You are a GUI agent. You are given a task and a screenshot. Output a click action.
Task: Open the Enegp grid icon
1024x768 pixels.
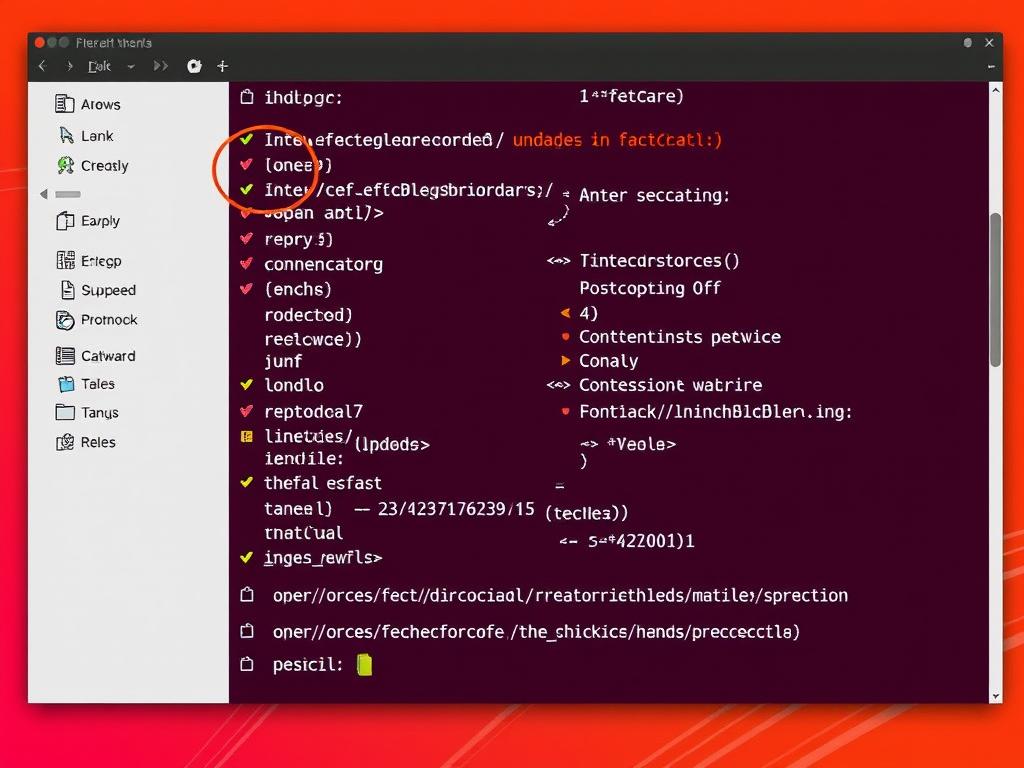[x=66, y=261]
